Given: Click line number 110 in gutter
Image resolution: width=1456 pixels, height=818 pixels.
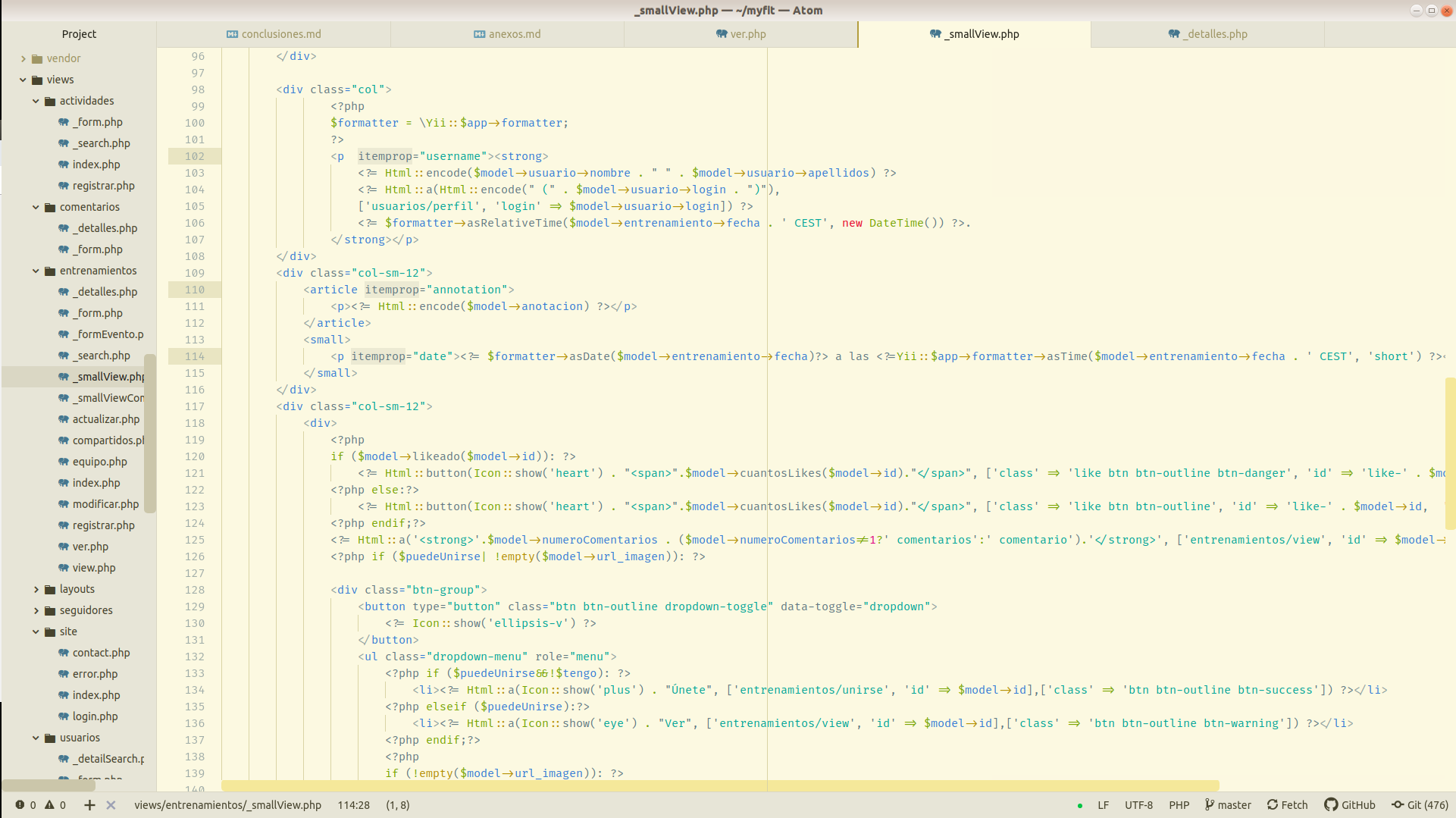Looking at the screenshot, I should pyautogui.click(x=195, y=290).
